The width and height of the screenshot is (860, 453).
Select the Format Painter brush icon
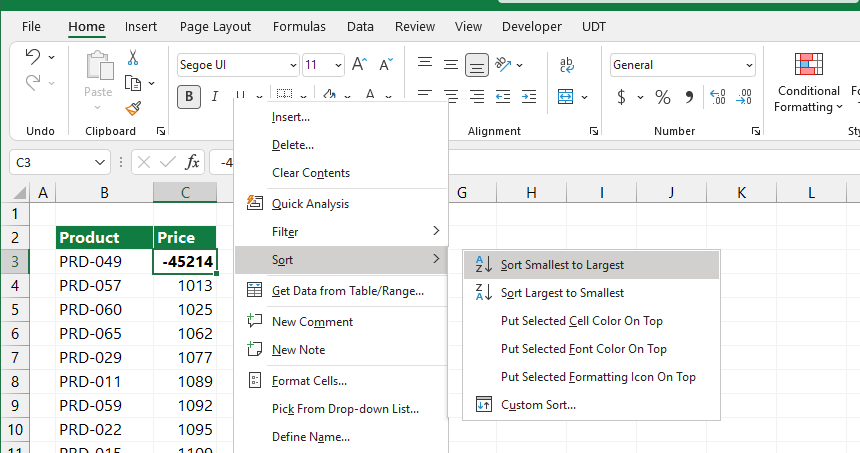coord(133,108)
